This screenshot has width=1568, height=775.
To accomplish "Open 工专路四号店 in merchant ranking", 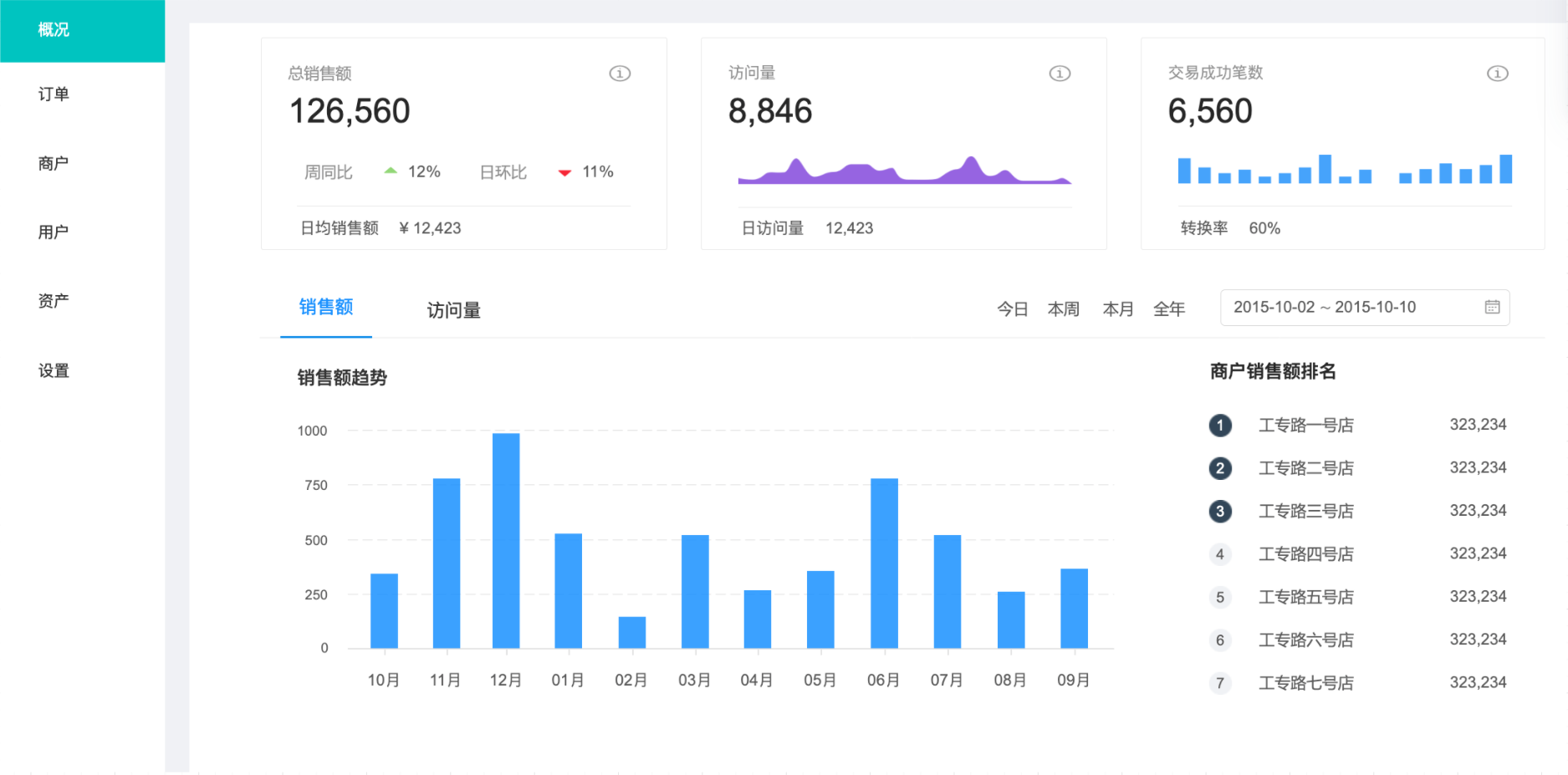I will [1305, 553].
